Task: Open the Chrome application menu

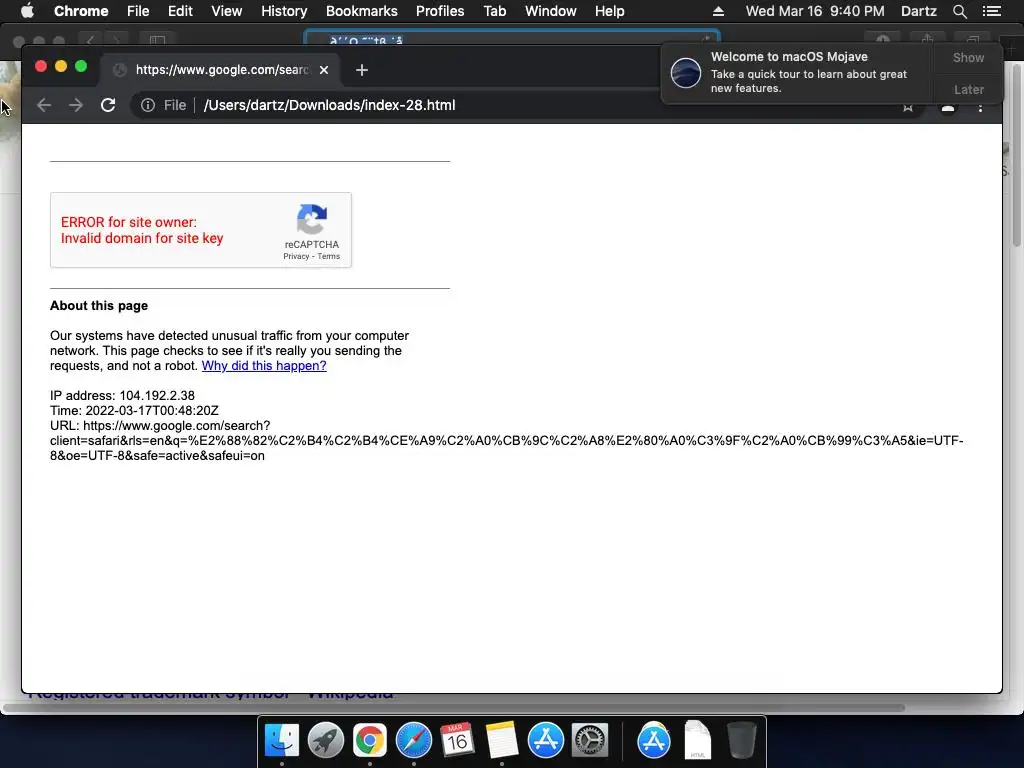Action: click(81, 11)
